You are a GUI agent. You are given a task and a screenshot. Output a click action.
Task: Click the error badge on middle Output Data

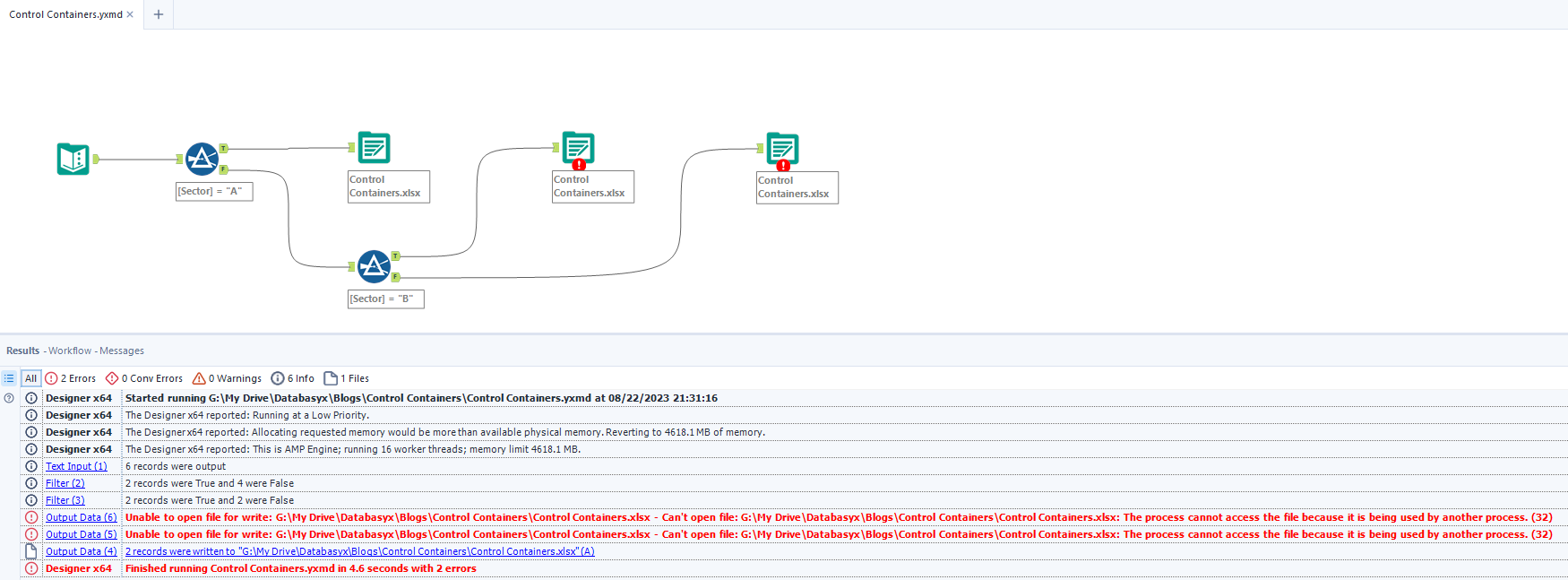[x=579, y=165]
